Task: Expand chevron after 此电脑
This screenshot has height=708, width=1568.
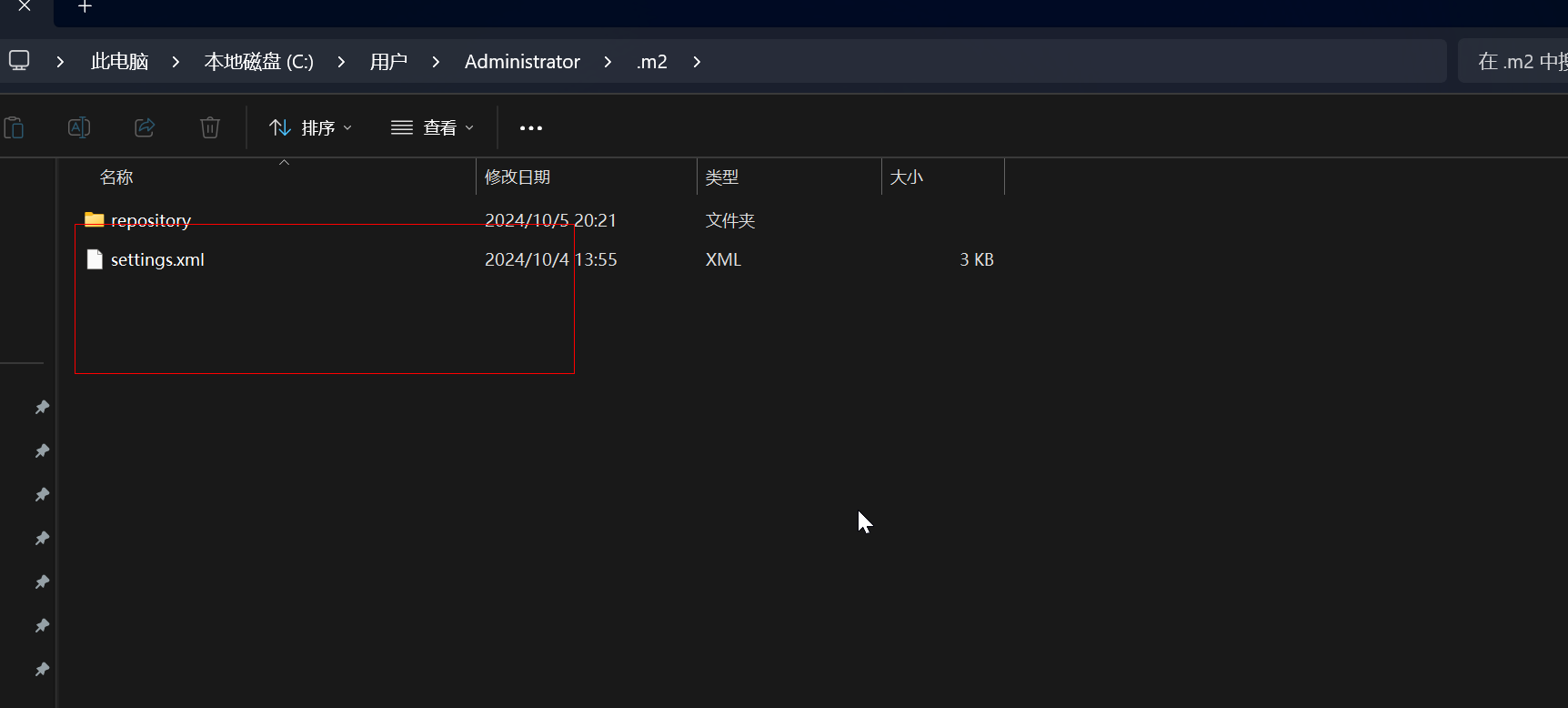Action: coord(176,62)
